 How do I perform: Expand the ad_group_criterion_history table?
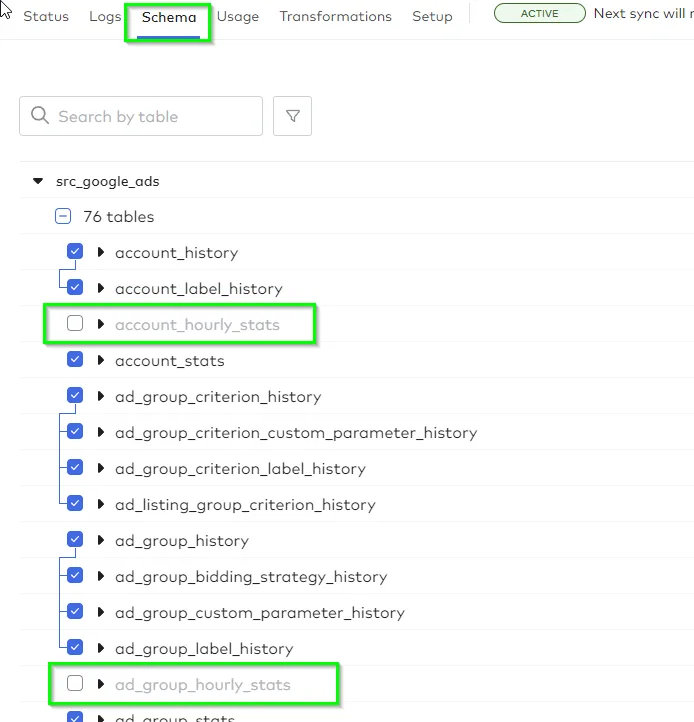point(101,396)
